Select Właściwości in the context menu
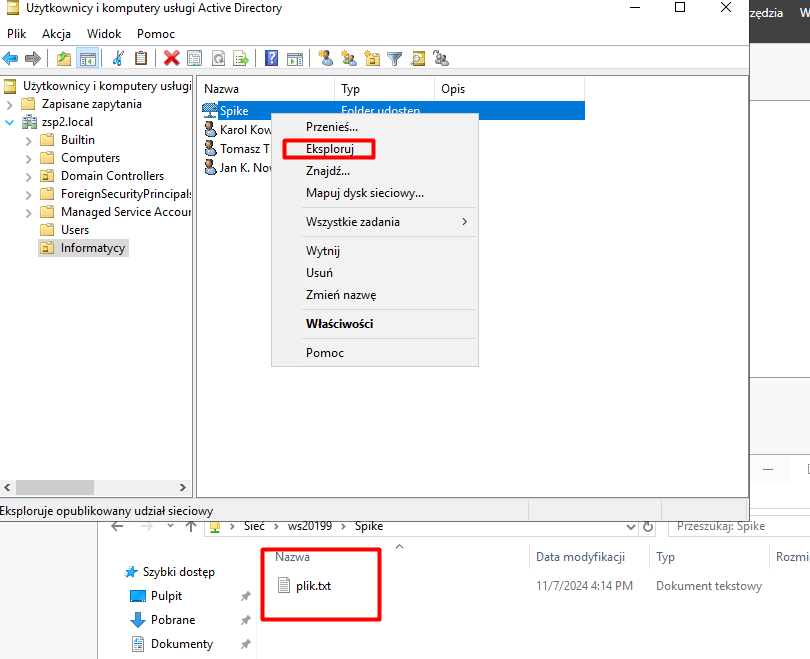 pos(339,324)
